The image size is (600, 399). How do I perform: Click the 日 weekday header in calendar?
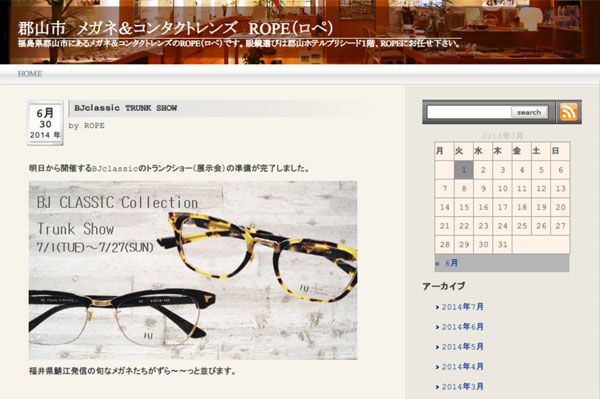[x=561, y=151]
